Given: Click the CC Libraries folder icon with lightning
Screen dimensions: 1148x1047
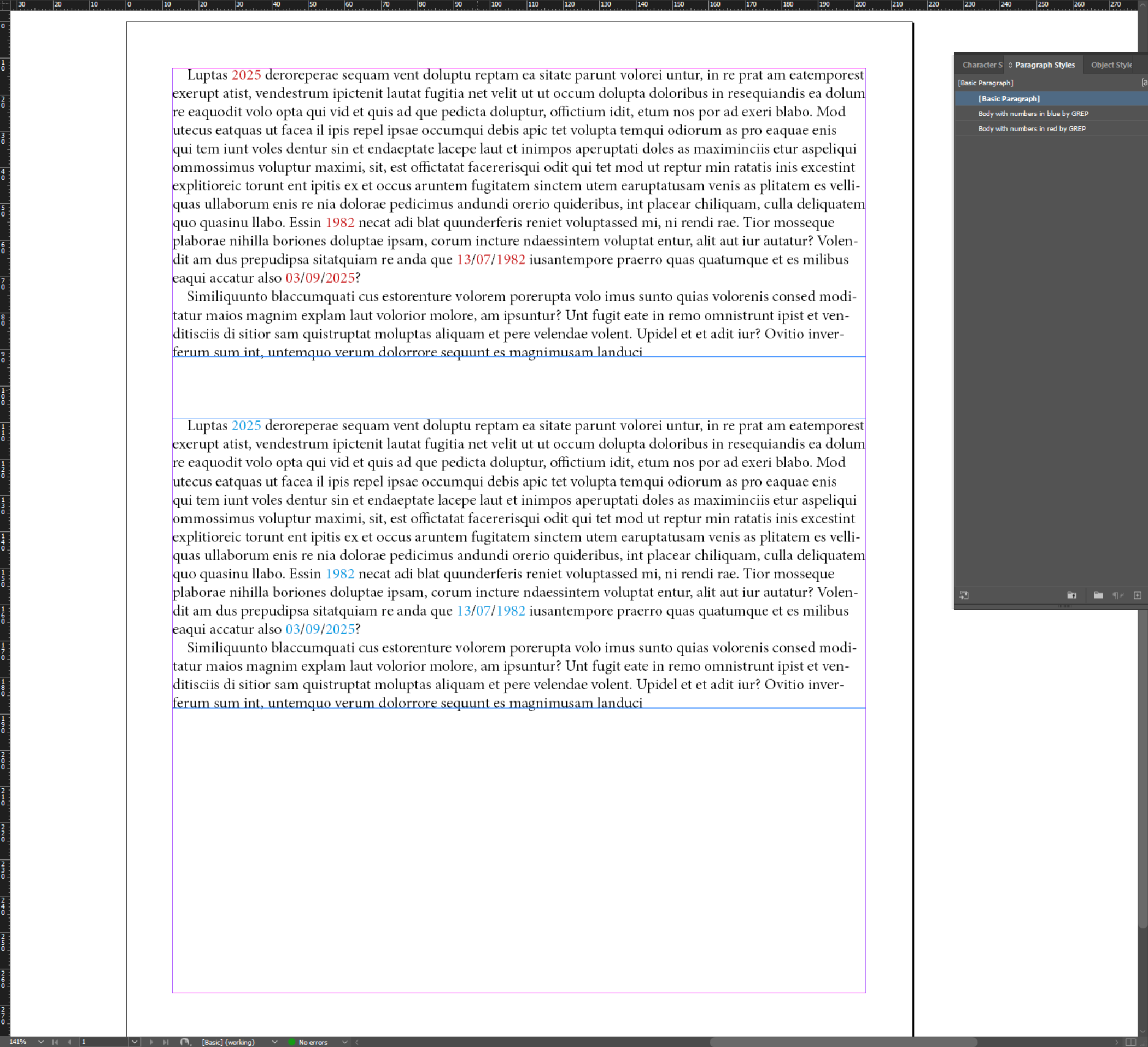Looking at the screenshot, I should 1071,595.
